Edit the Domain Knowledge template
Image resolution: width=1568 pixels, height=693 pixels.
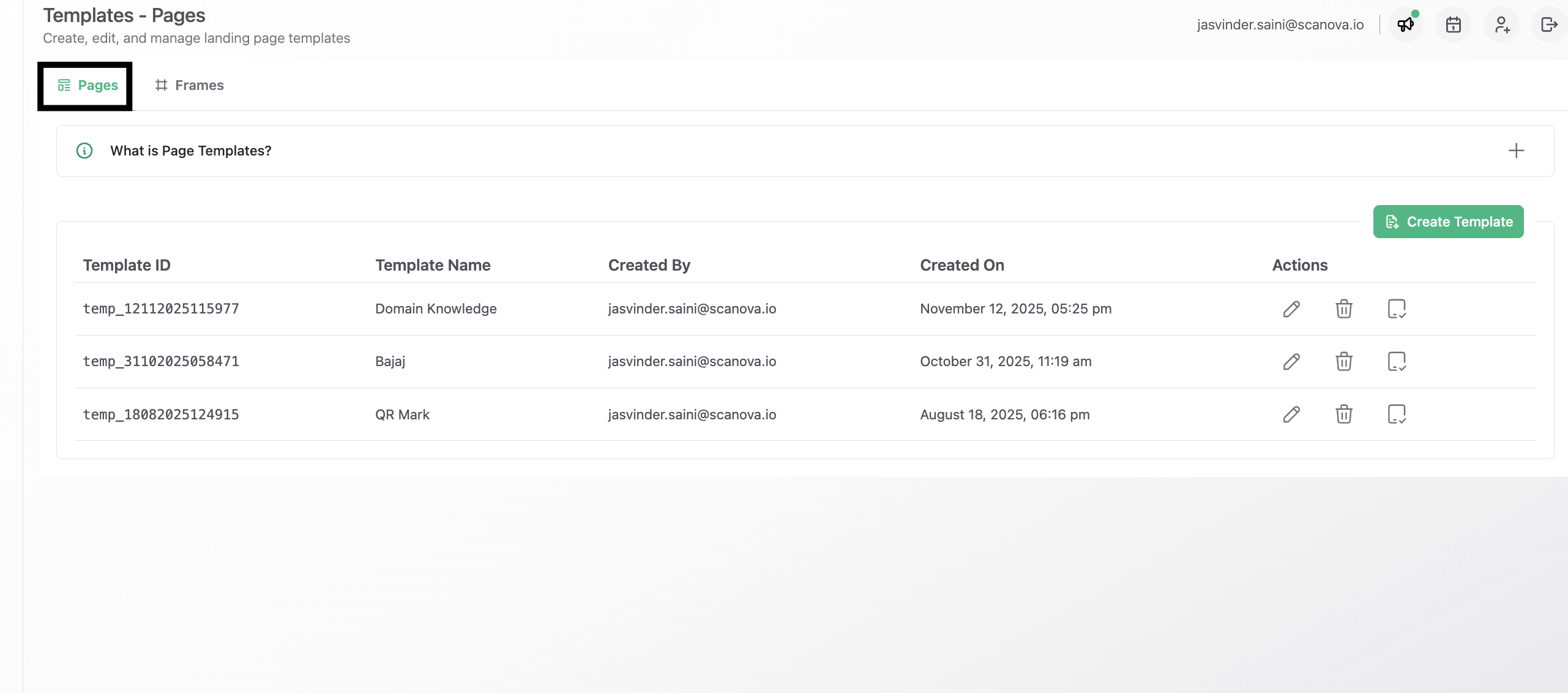(x=1291, y=309)
